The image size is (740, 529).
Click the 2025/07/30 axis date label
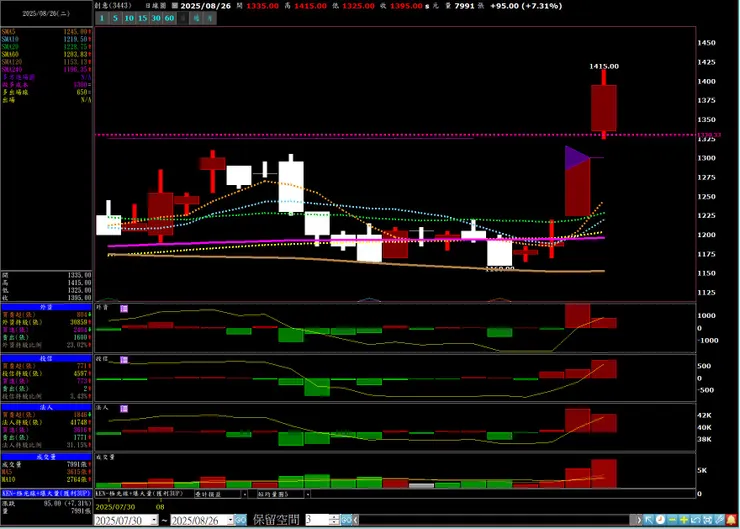coord(115,507)
